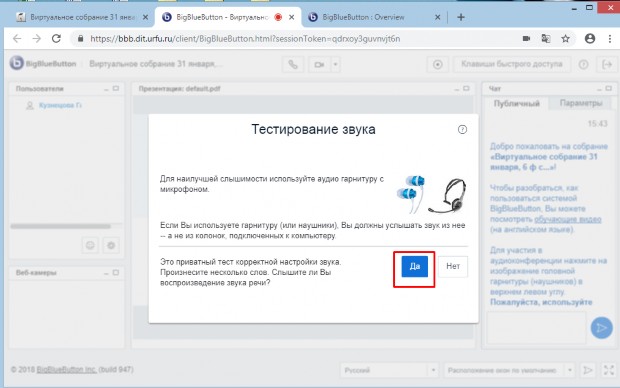The image size is (620, 388).
Task: Open the help icon in top toolbar
Action: coord(583,64)
